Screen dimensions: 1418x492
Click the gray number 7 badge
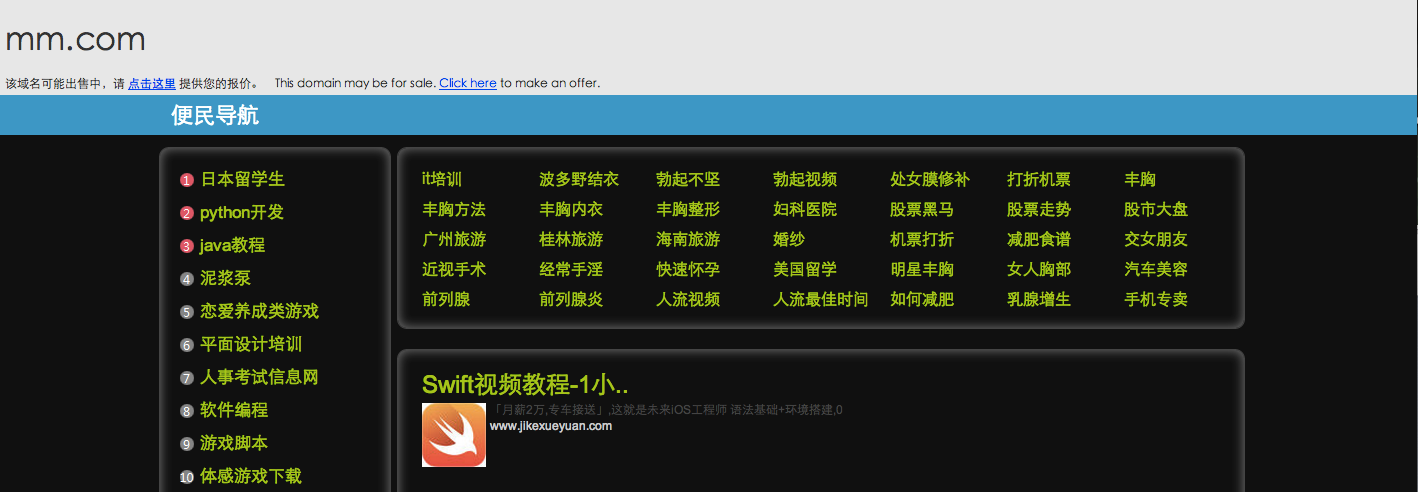click(186, 378)
